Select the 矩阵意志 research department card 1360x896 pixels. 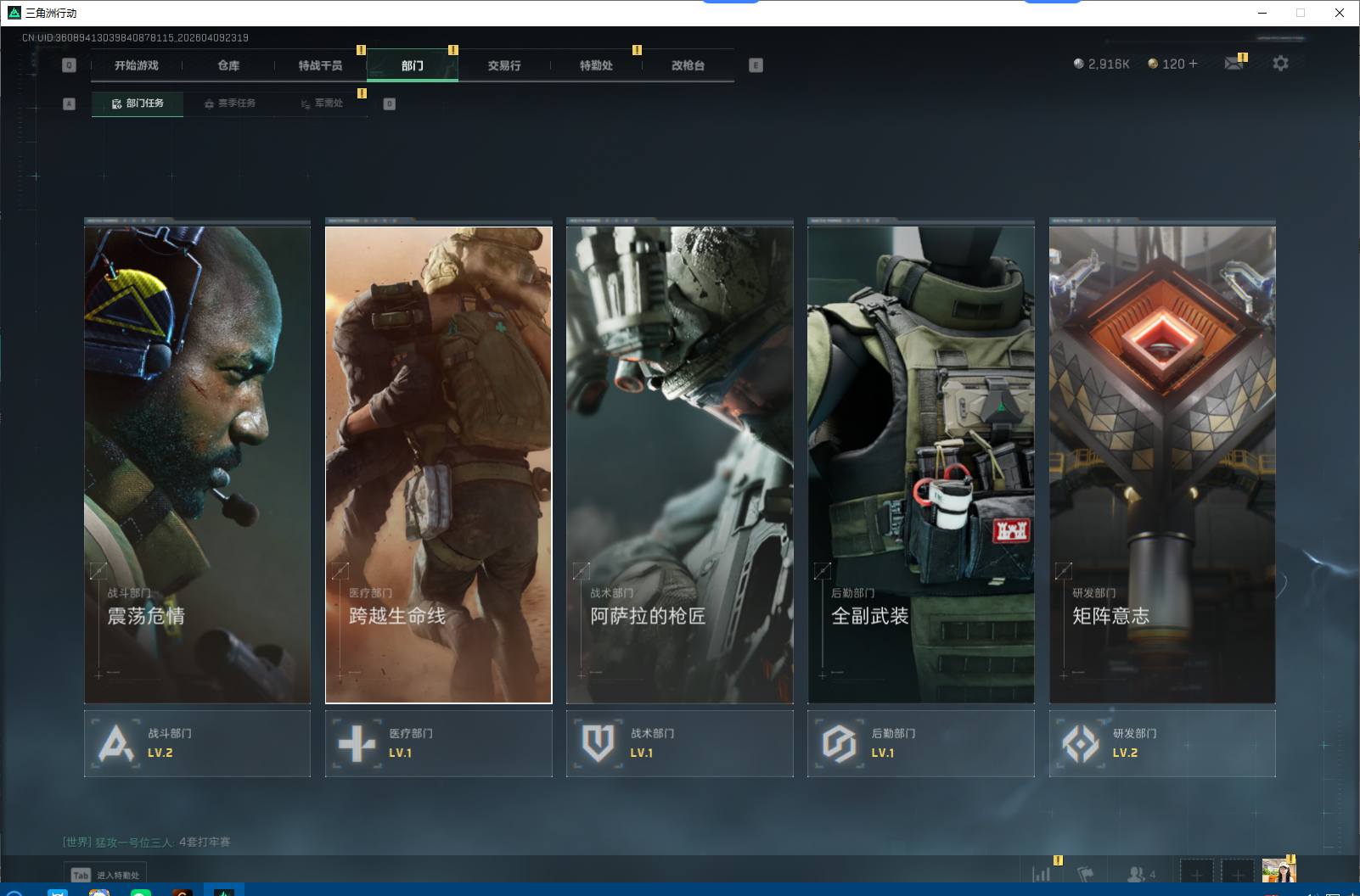(1161, 464)
